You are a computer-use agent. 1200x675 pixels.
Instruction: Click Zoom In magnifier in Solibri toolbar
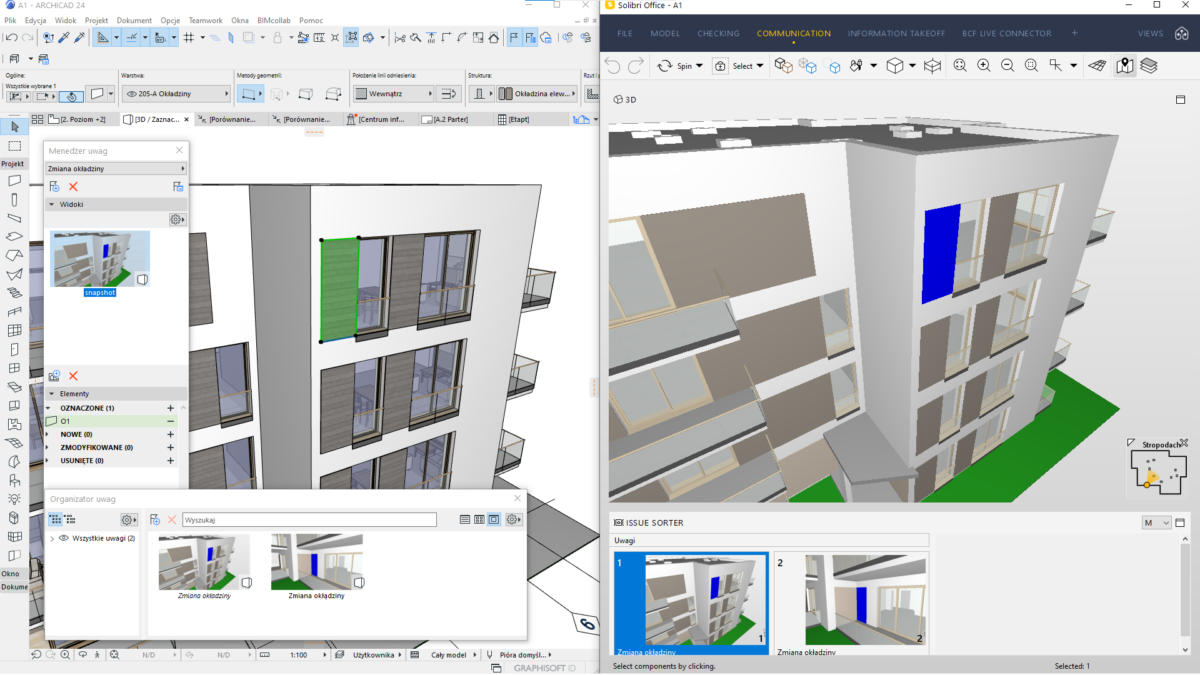point(983,66)
